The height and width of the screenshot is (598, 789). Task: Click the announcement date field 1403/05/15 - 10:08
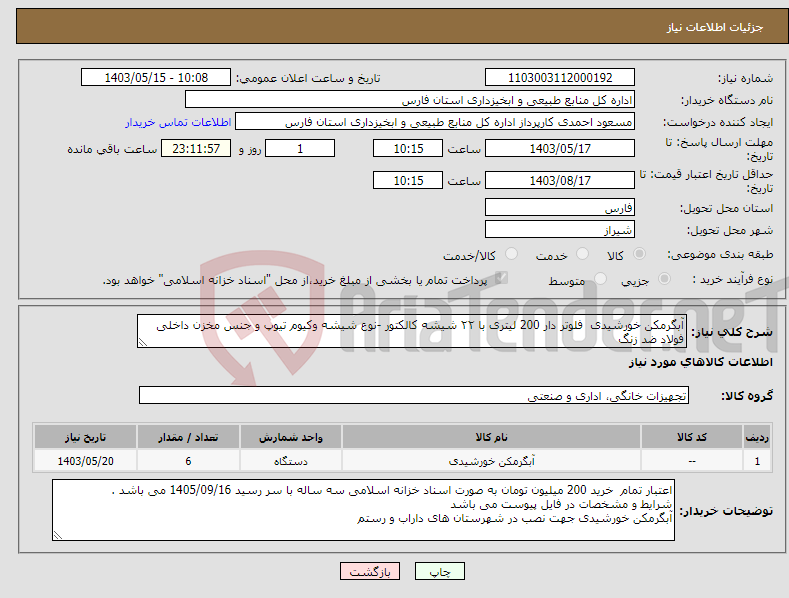(155, 78)
